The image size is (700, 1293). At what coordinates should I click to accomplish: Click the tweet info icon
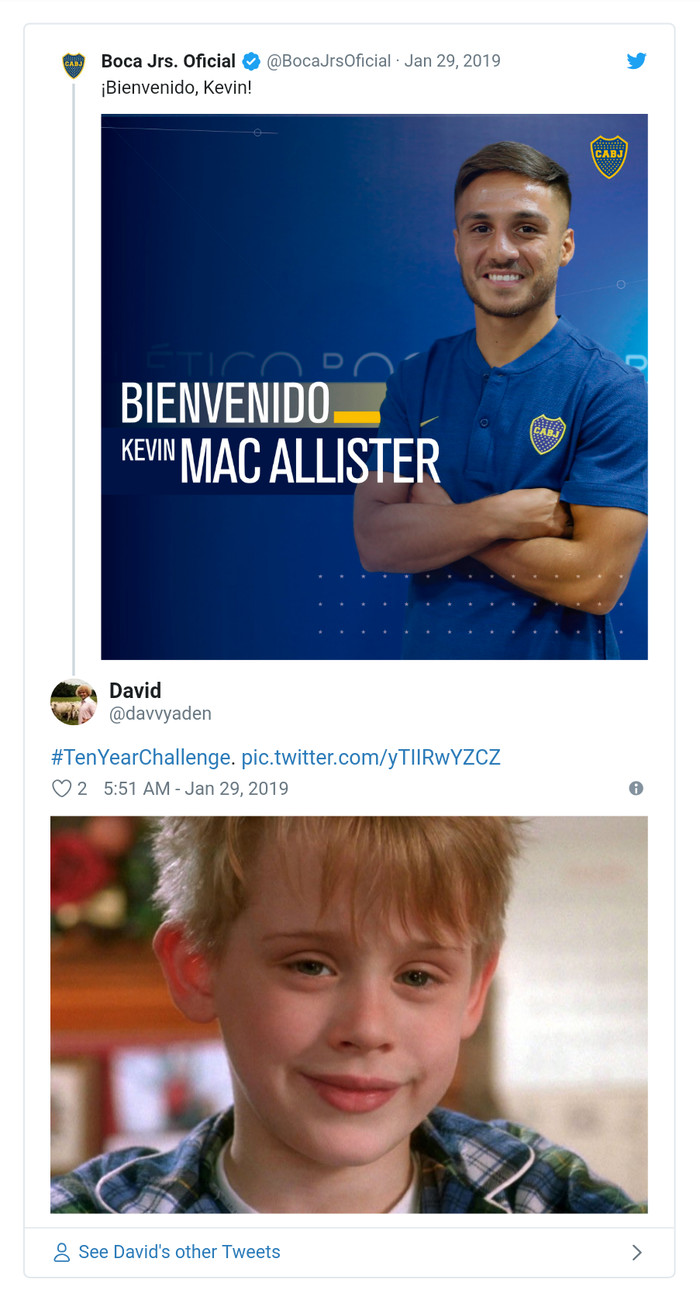636,788
